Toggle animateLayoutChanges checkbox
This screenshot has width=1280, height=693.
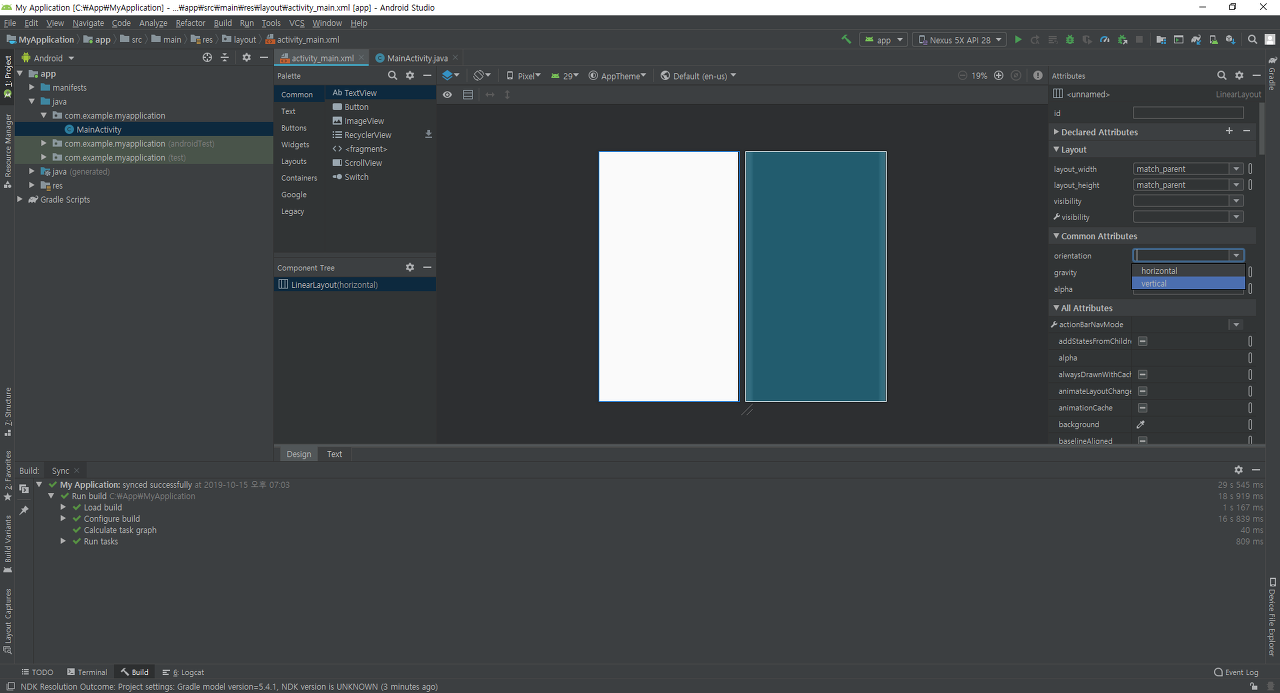pos(1143,392)
